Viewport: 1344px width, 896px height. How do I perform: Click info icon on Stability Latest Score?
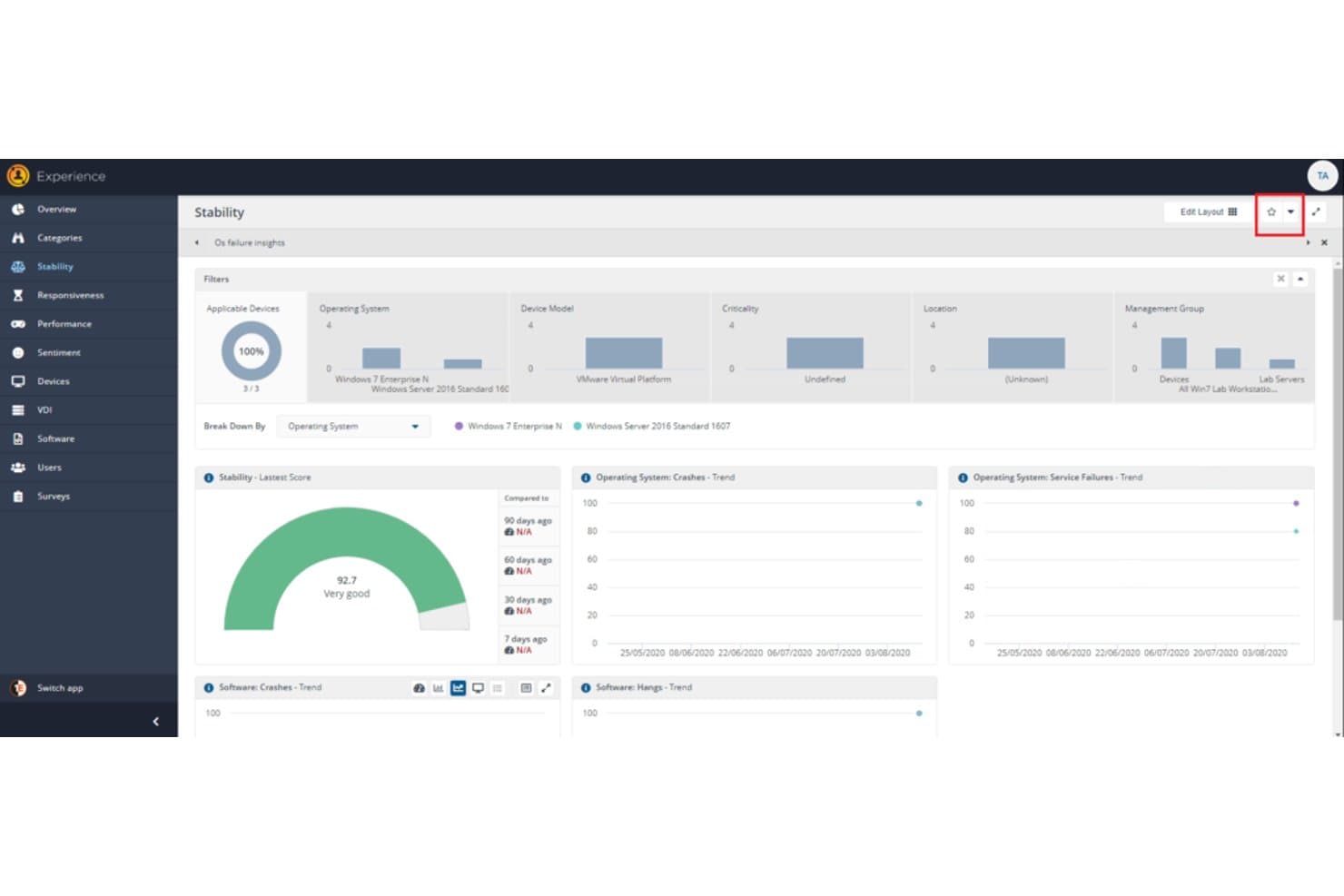[x=209, y=478]
